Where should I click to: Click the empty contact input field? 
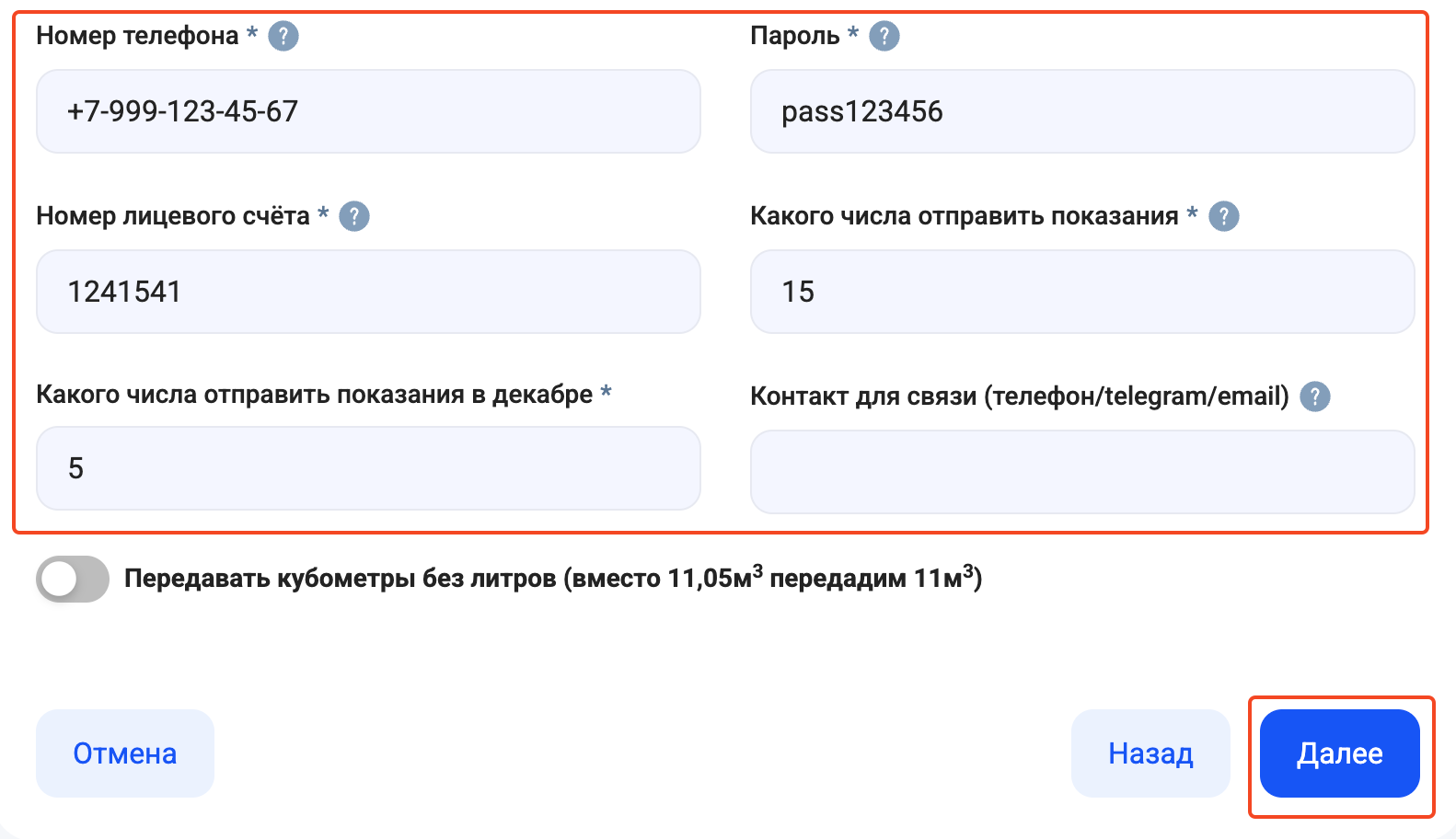pos(1082,472)
